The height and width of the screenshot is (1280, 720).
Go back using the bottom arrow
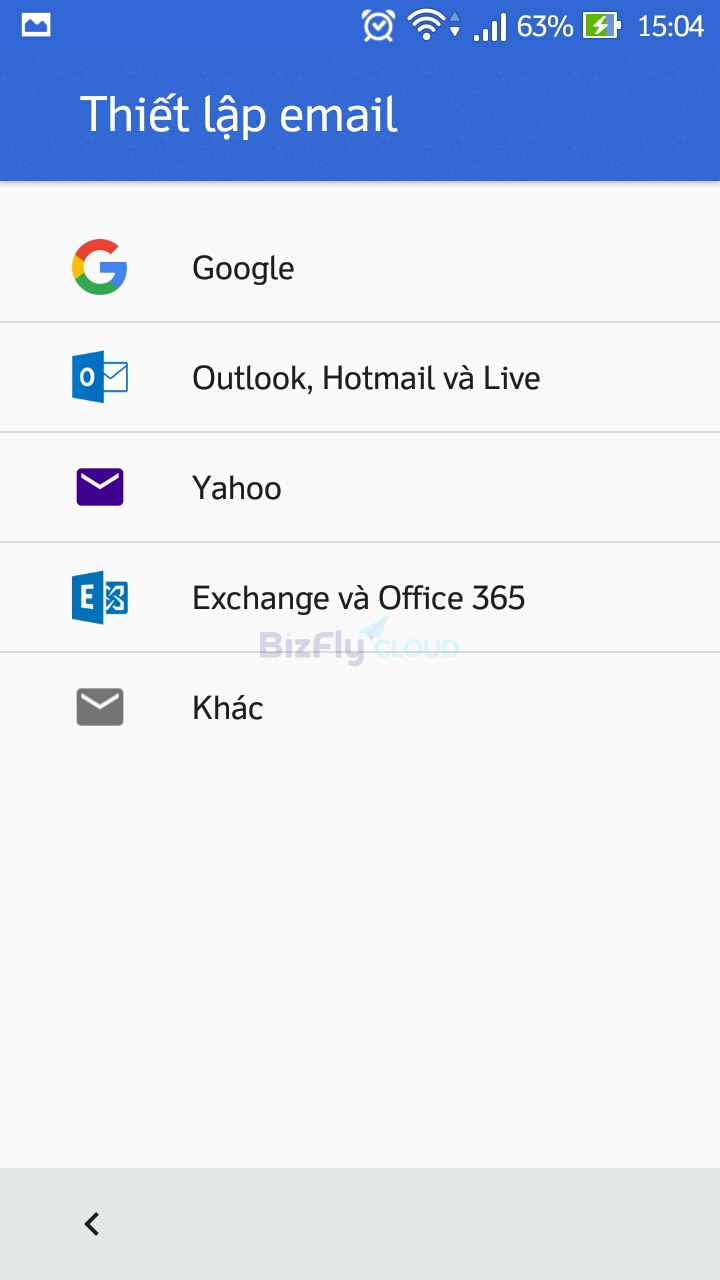tap(92, 1224)
